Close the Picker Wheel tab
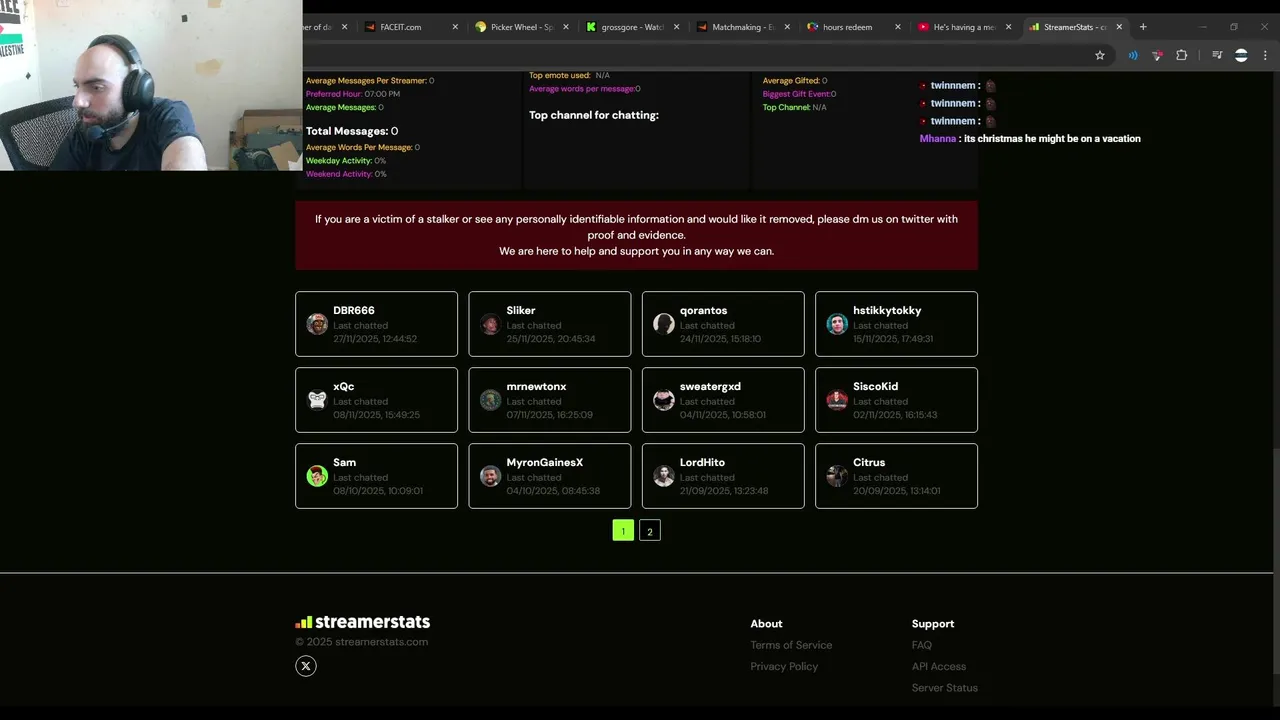The image size is (1280, 720). click(566, 27)
